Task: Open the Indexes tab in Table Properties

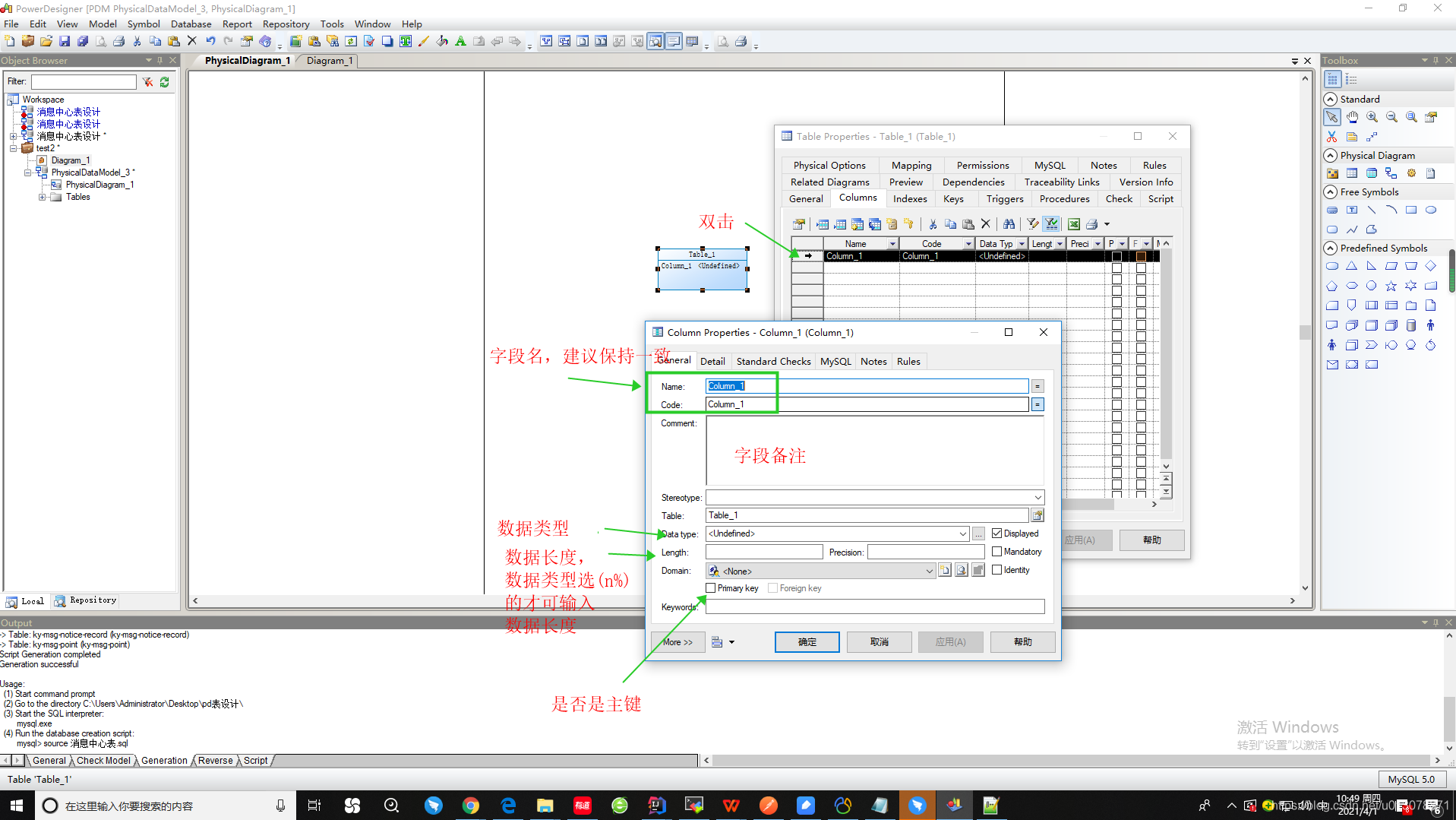Action: point(910,199)
